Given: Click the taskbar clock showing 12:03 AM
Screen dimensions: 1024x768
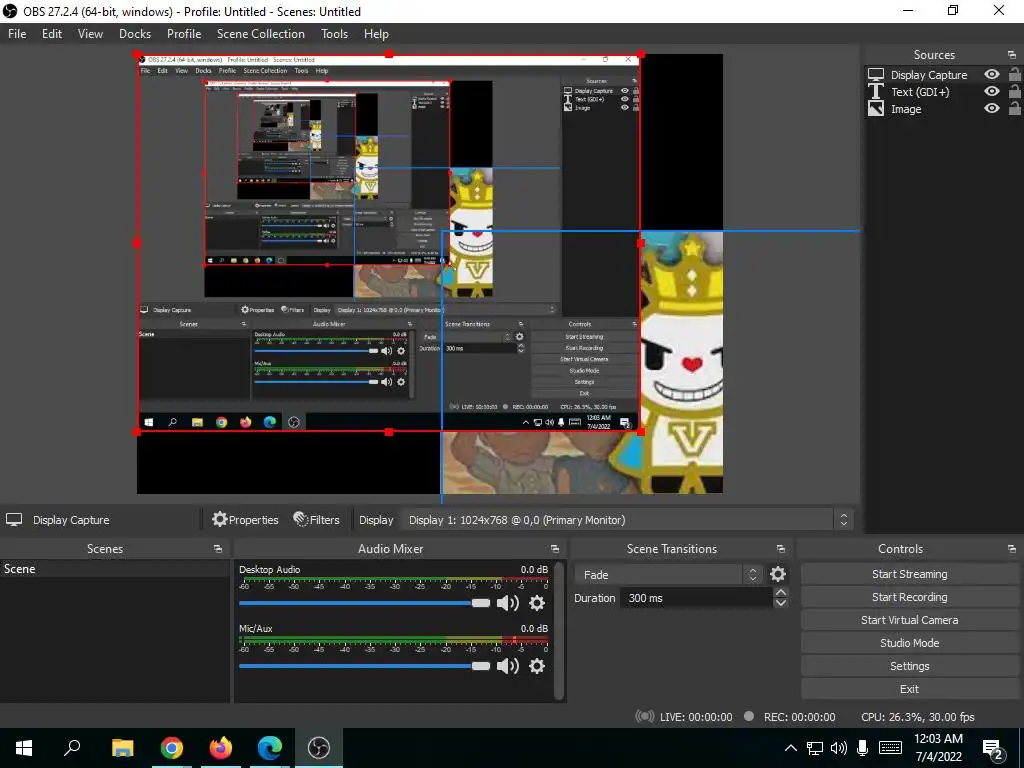Looking at the screenshot, I should (938, 748).
